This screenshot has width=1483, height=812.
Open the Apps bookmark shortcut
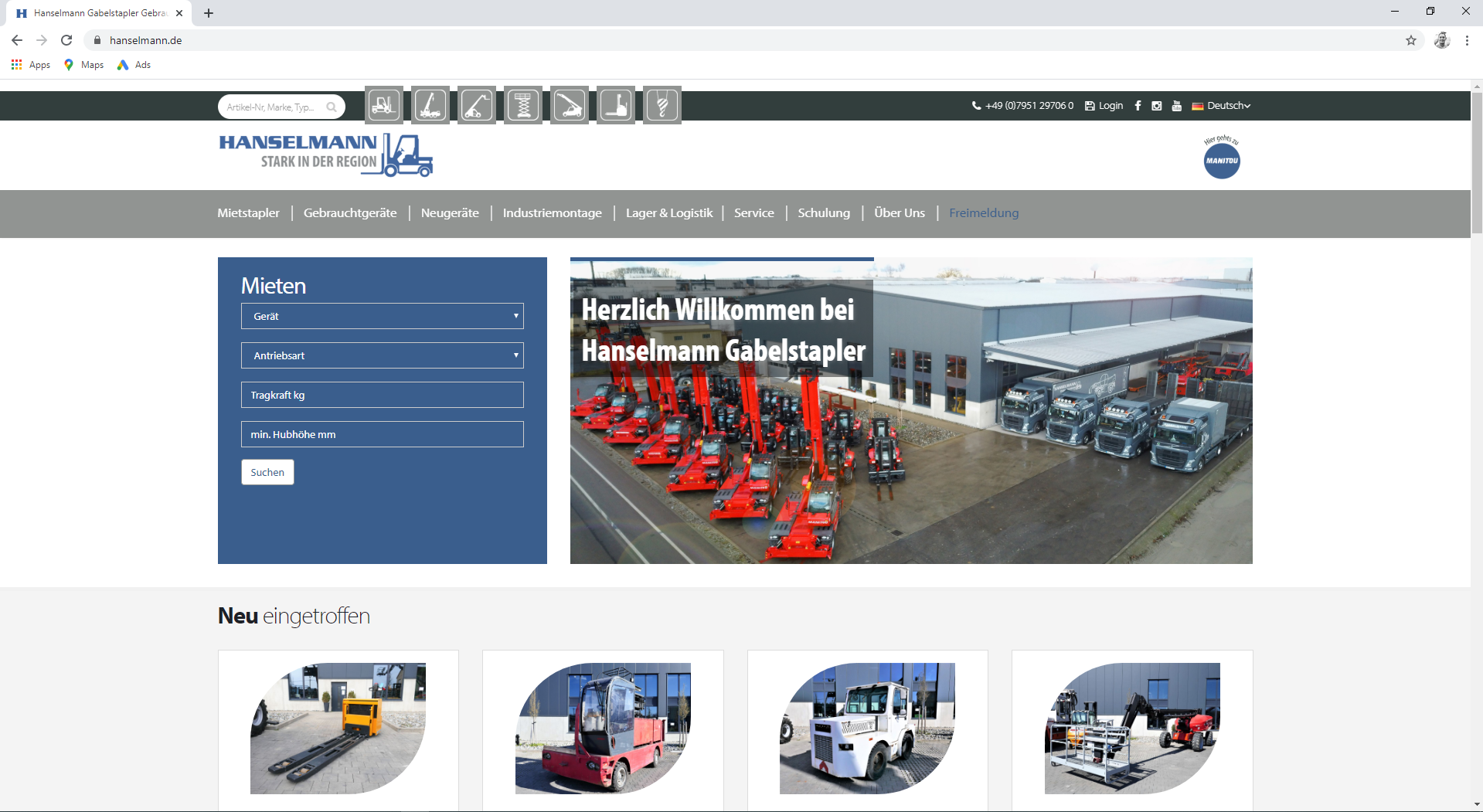click(x=31, y=65)
